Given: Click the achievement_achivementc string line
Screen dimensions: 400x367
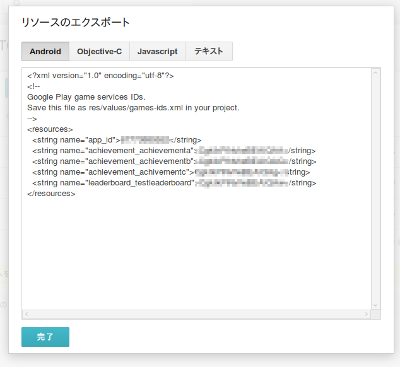Looking at the screenshot, I should point(171,172).
